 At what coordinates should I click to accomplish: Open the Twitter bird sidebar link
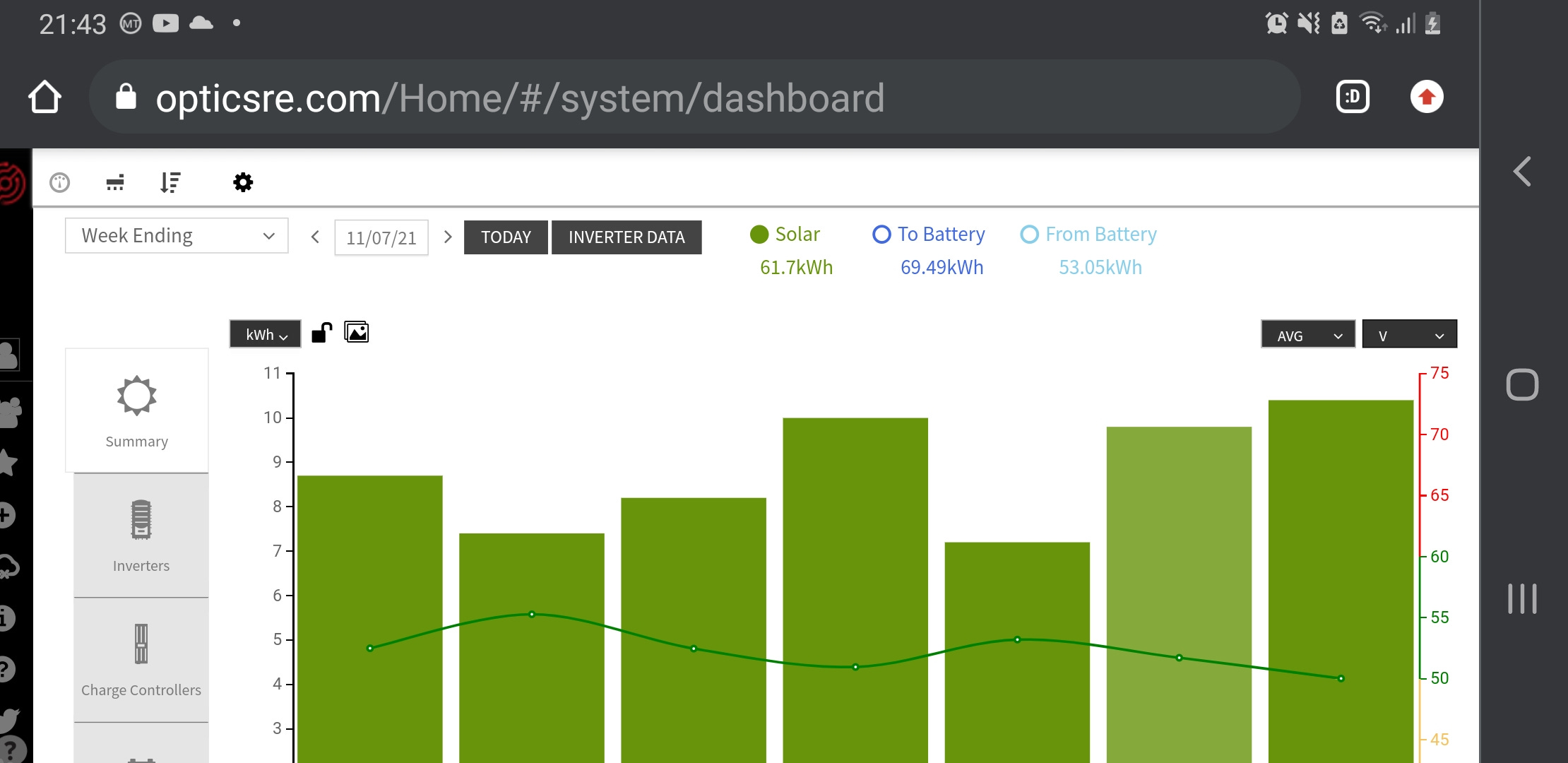click(x=9, y=720)
